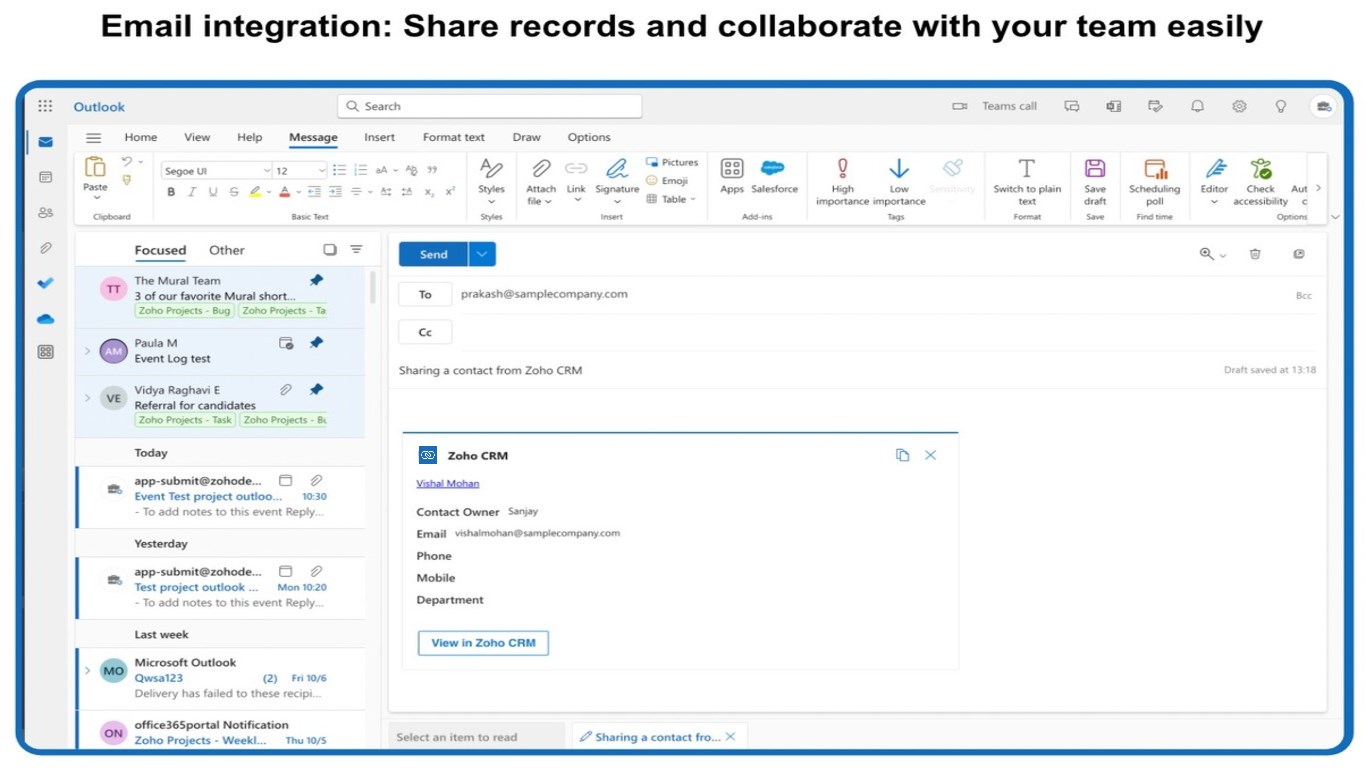The image size is (1366, 768).
Task: Apply Underline formatting
Action: click(212, 192)
